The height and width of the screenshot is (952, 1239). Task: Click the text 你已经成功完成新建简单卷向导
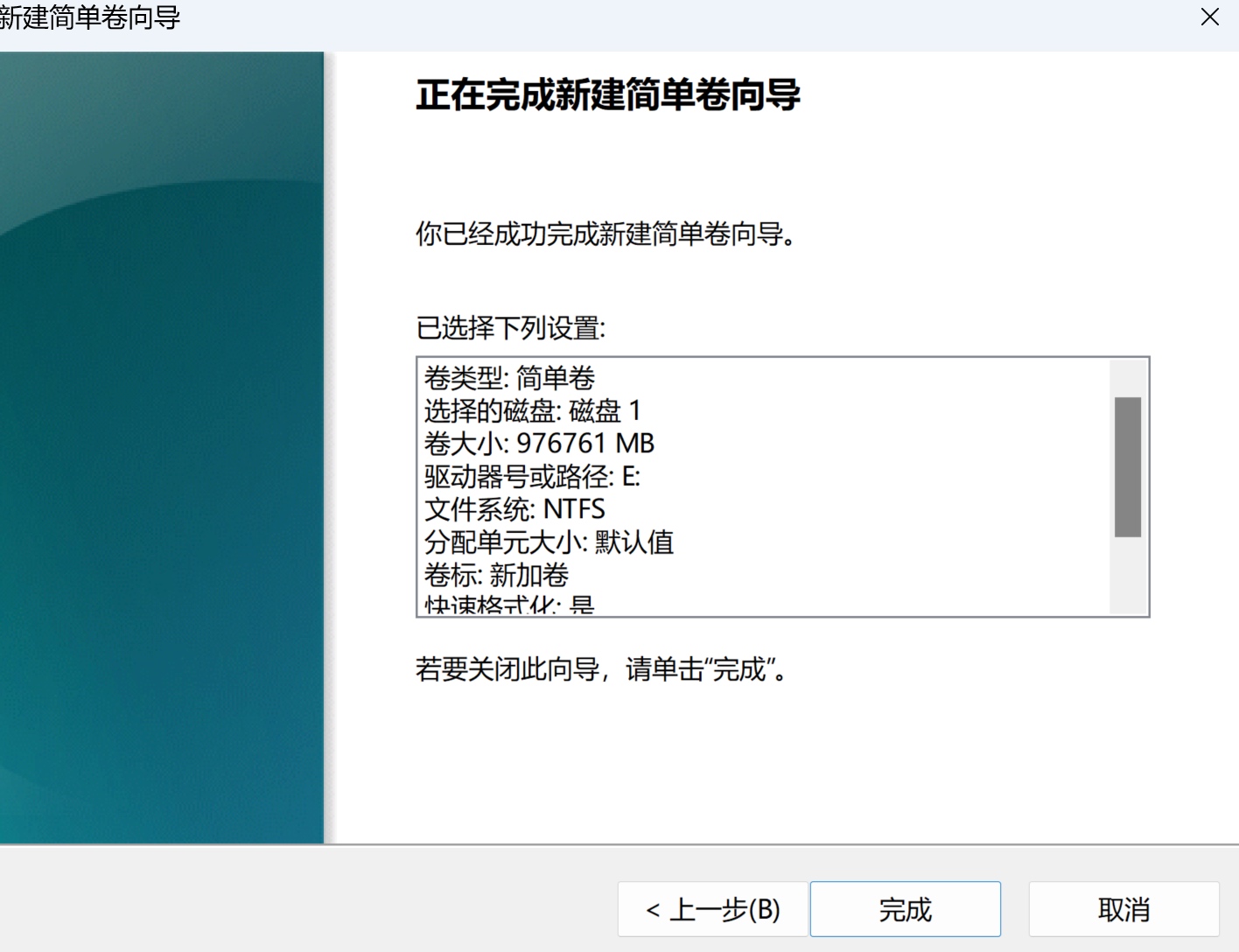pyautogui.click(x=606, y=234)
